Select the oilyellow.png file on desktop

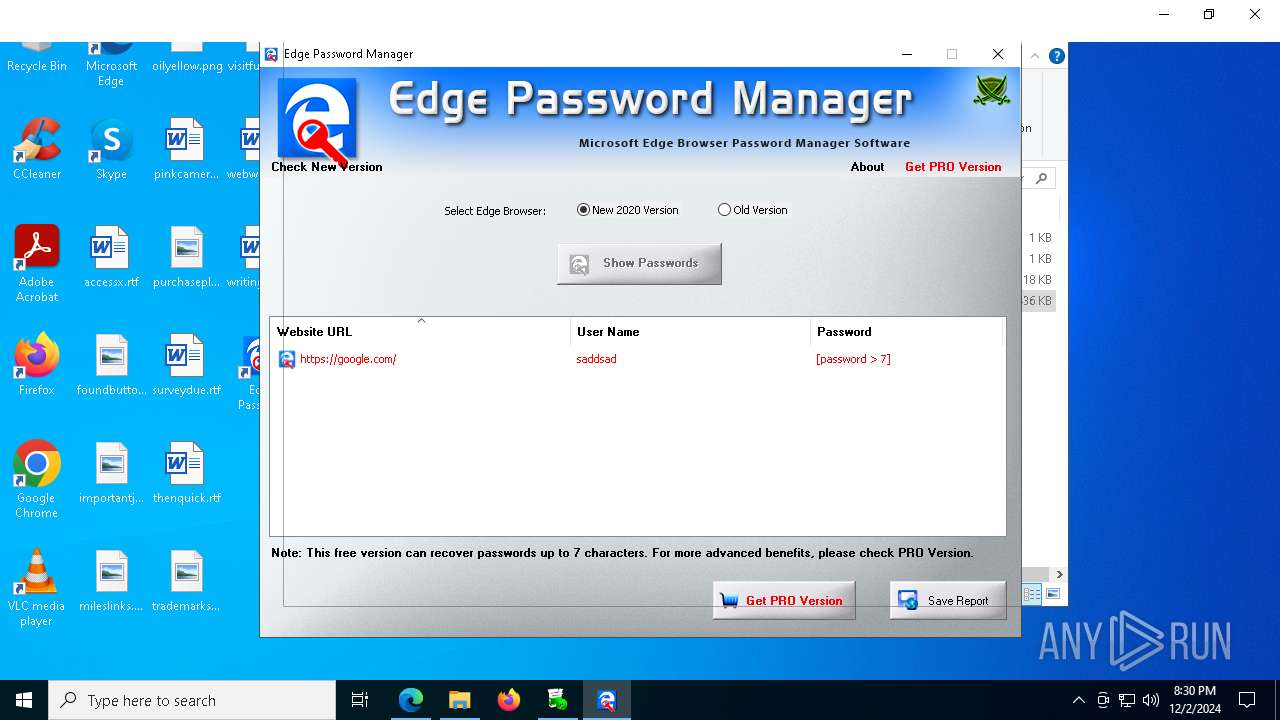point(187,57)
